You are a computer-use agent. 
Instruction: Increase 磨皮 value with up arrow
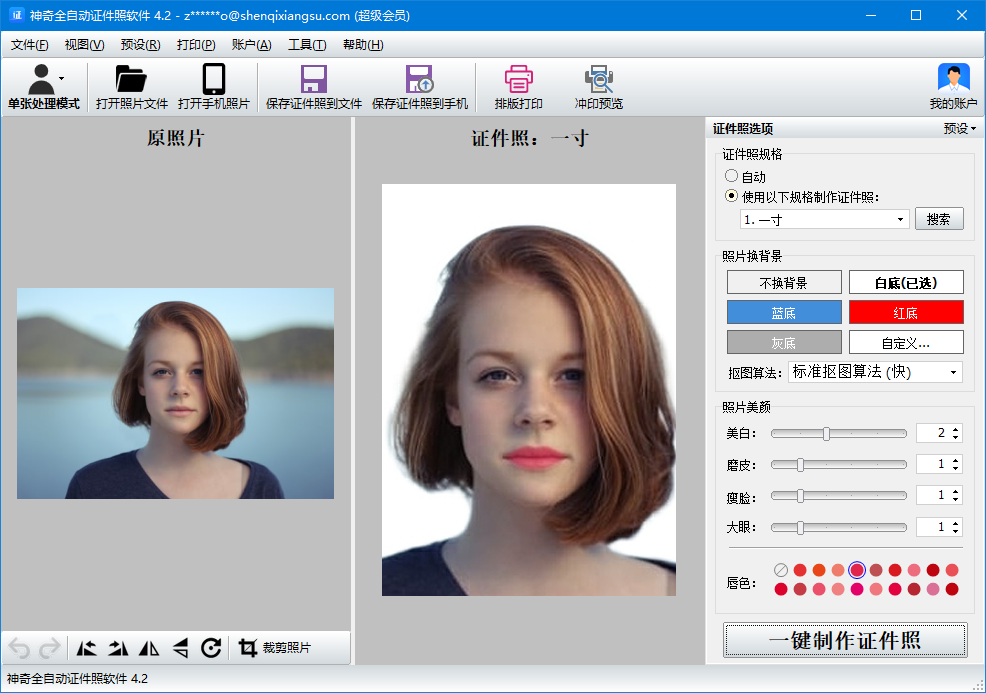[956, 460]
